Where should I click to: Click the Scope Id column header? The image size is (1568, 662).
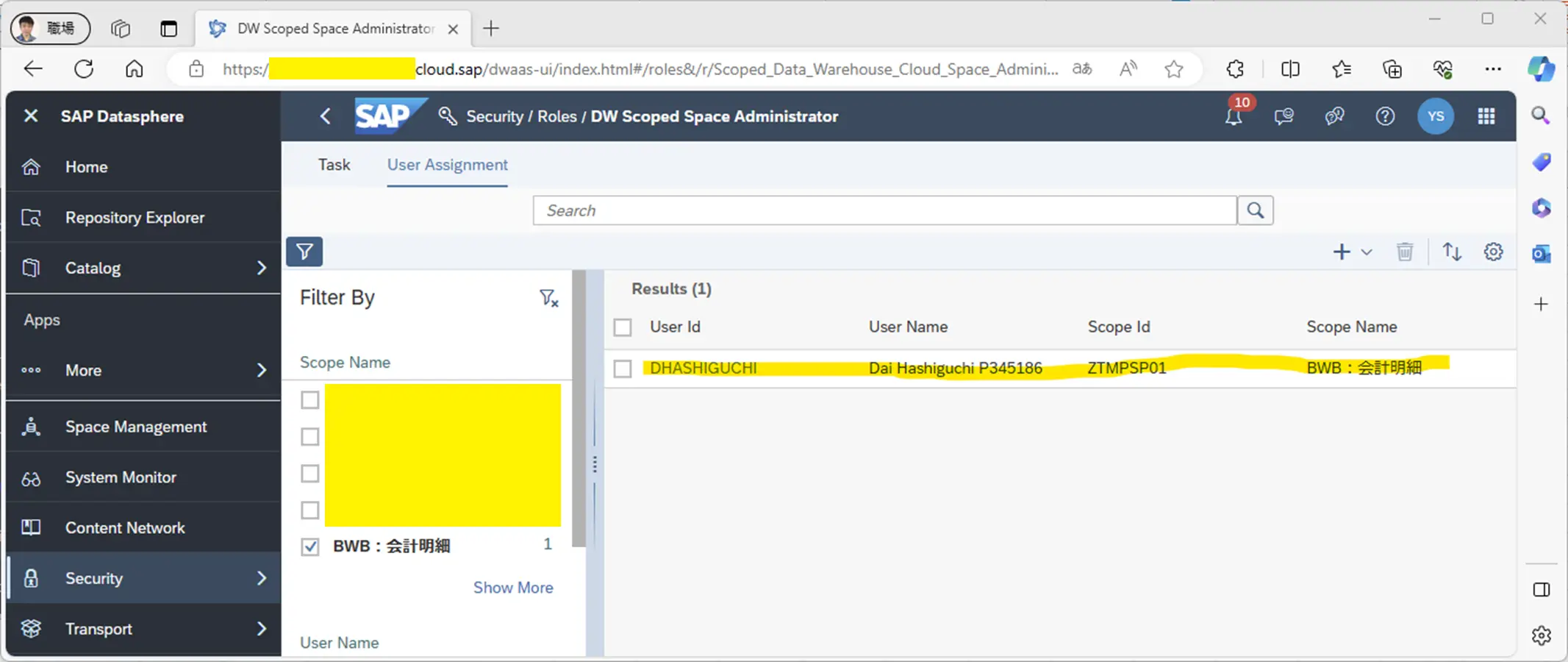coord(1119,327)
